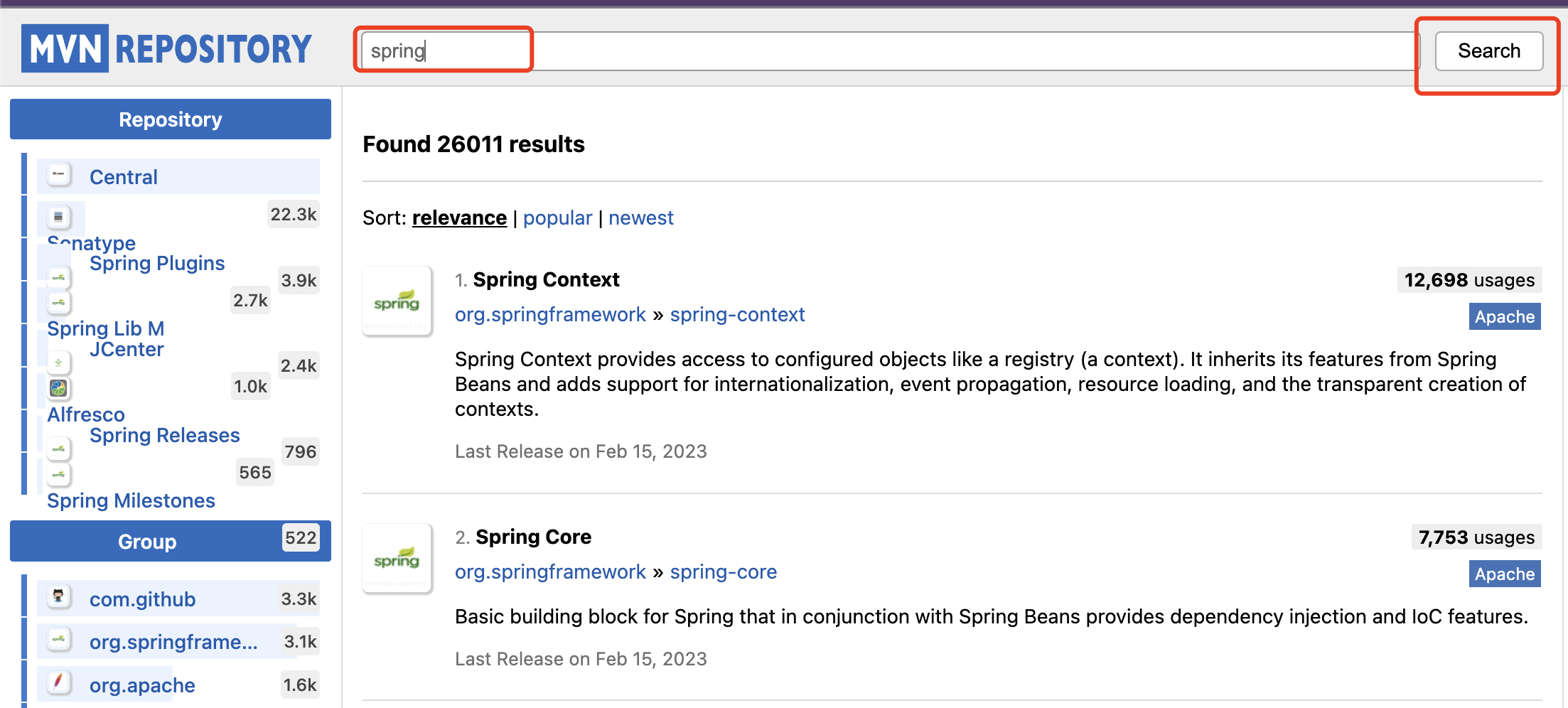Click the 7,753 usages badge

1476,537
